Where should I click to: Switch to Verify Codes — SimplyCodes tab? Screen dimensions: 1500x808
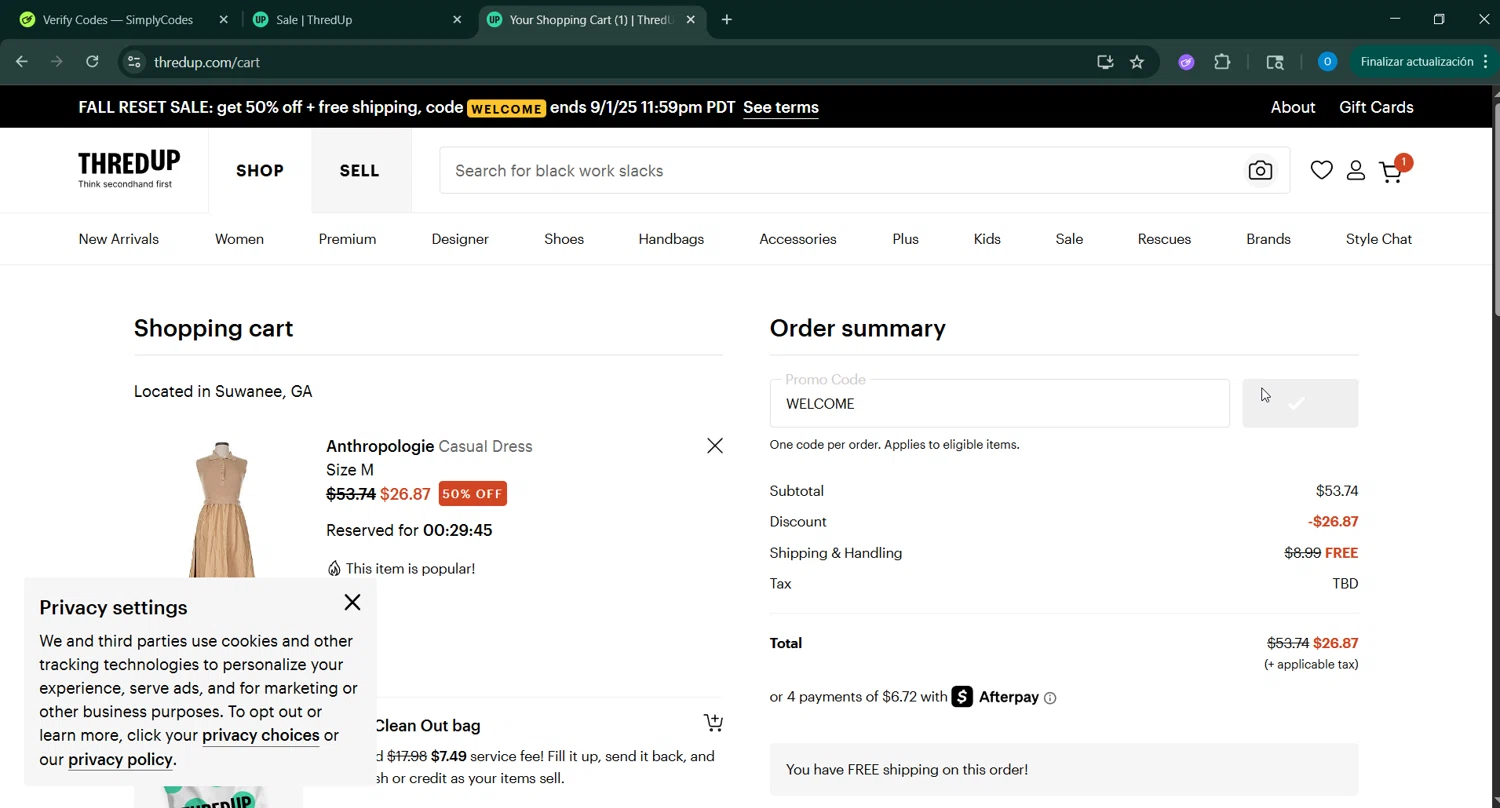point(118,20)
